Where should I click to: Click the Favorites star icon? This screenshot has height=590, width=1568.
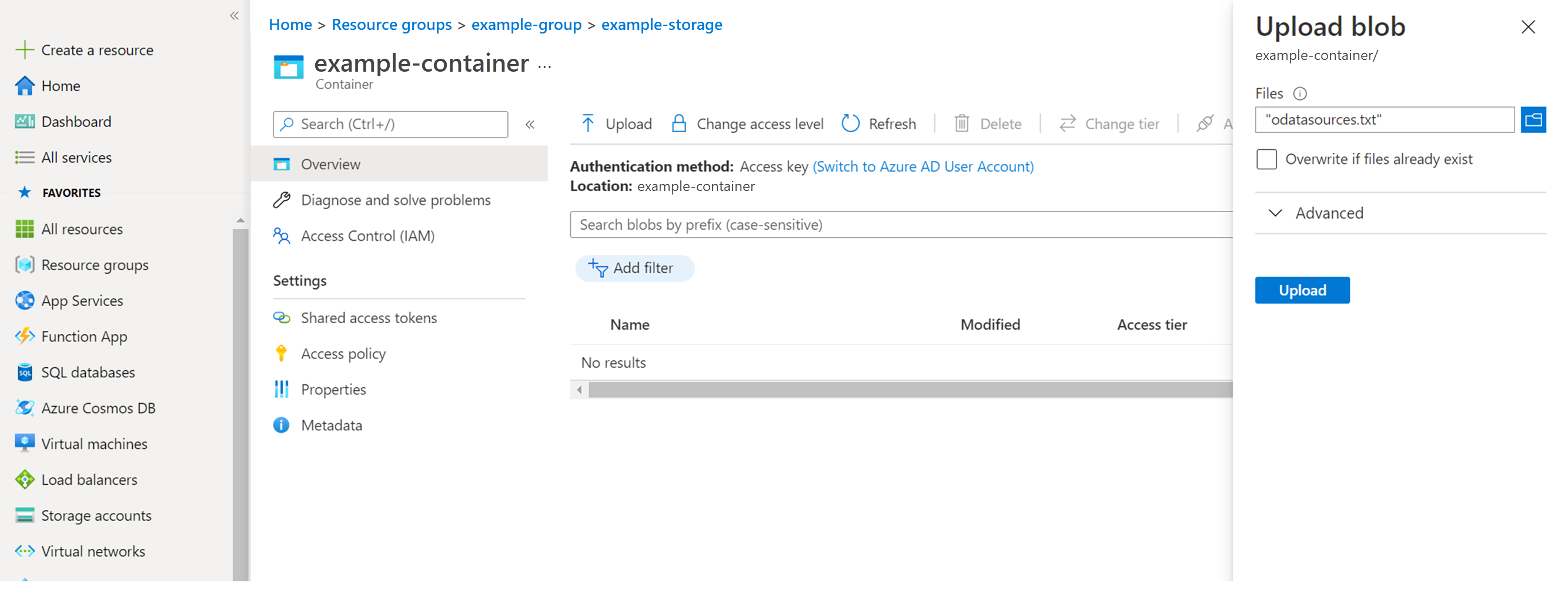[24, 193]
